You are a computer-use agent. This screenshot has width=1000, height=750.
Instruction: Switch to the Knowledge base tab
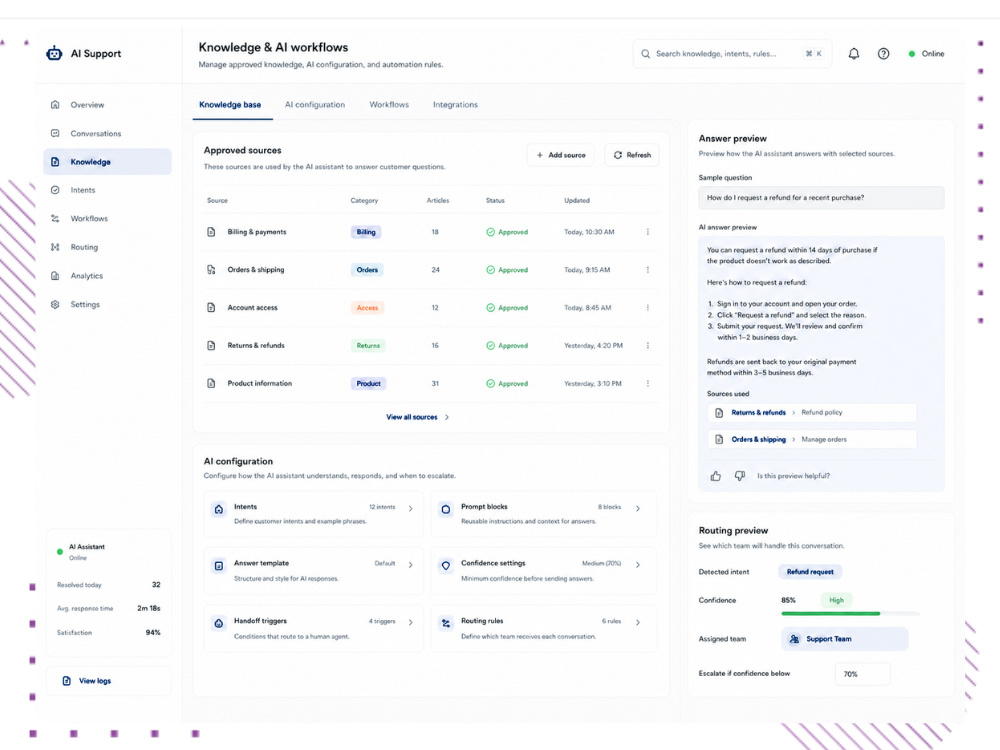(x=230, y=105)
